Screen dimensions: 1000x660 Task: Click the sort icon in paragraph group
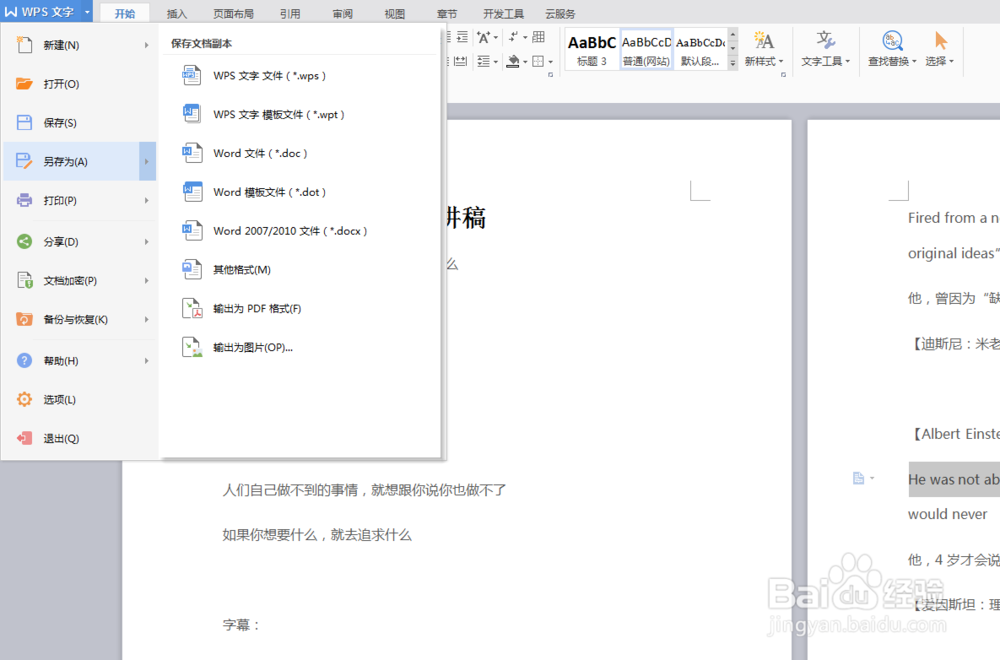(513, 37)
